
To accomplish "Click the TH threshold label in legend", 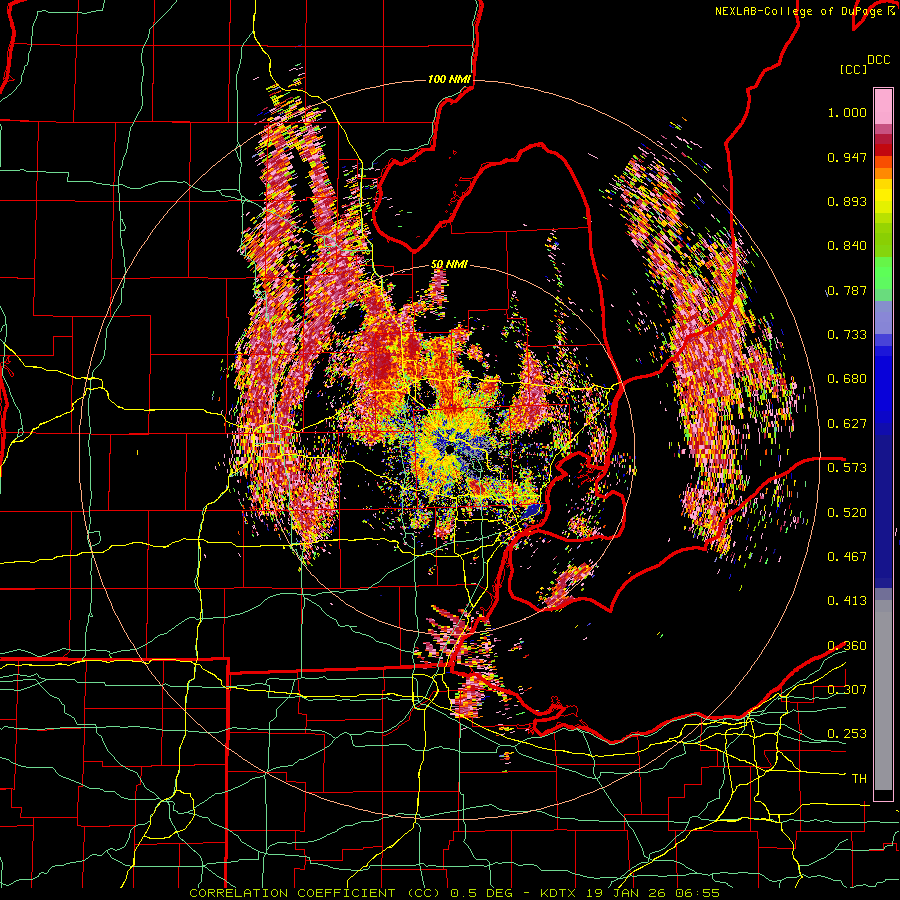I will [859, 779].
